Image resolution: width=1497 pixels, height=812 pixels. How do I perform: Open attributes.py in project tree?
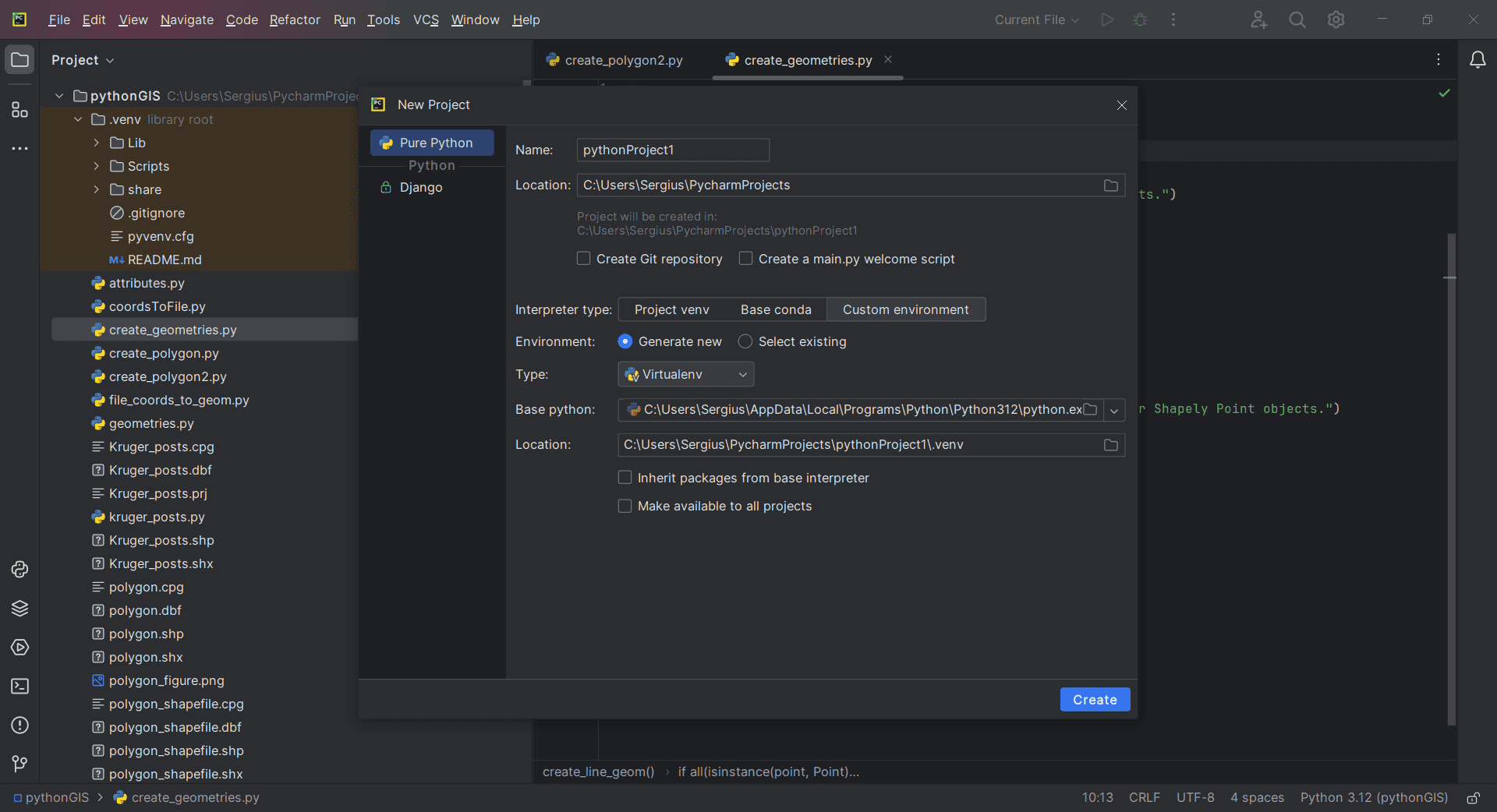[147, 283]
